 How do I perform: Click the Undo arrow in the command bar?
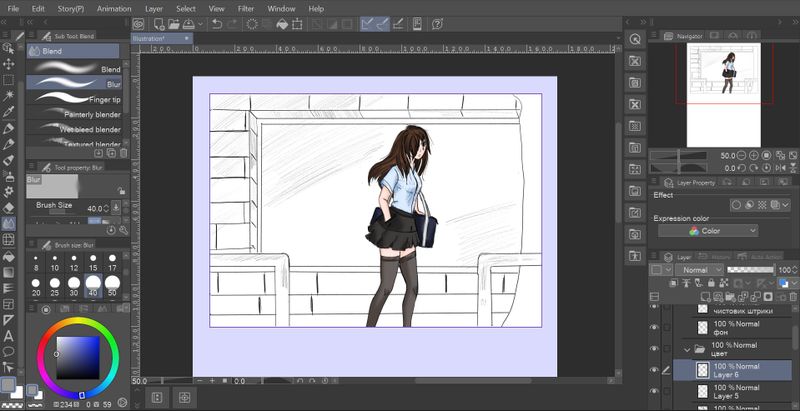218,23
